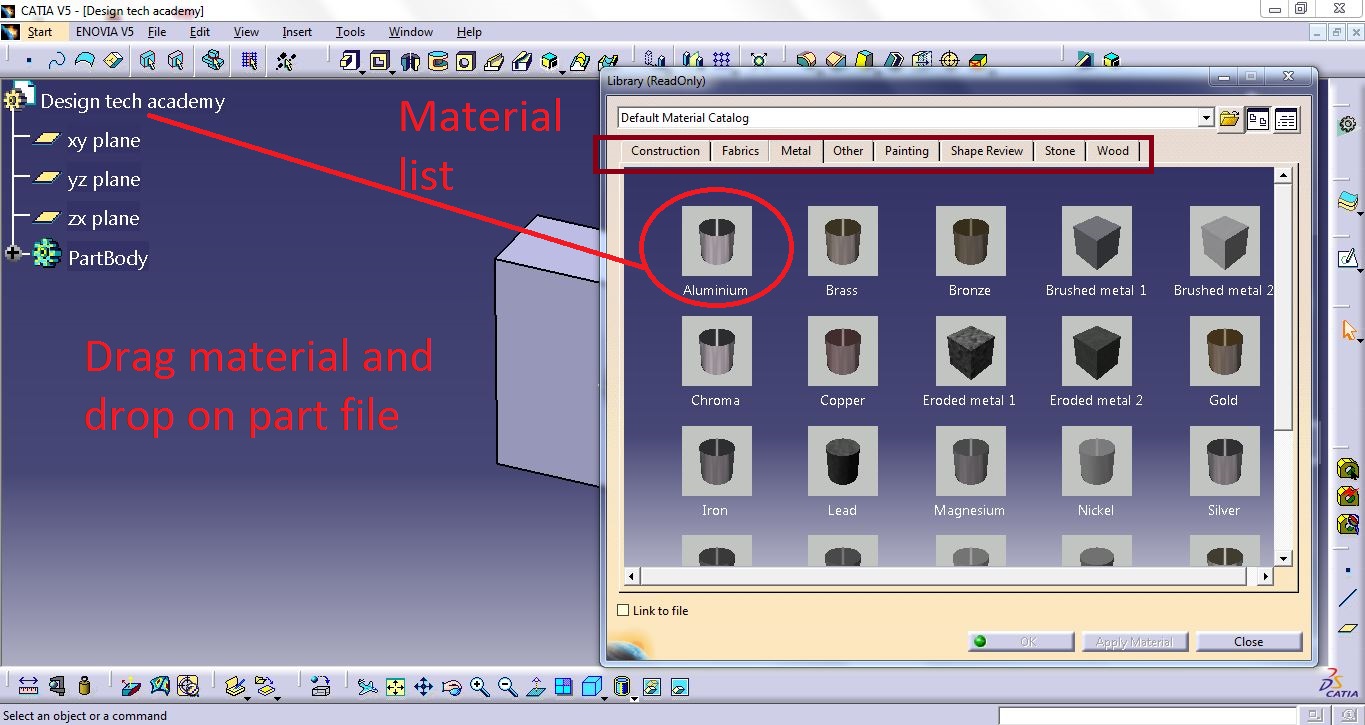Open the Default Material Catalog dropdown
1365x725 pixels.
[1207, 117]
